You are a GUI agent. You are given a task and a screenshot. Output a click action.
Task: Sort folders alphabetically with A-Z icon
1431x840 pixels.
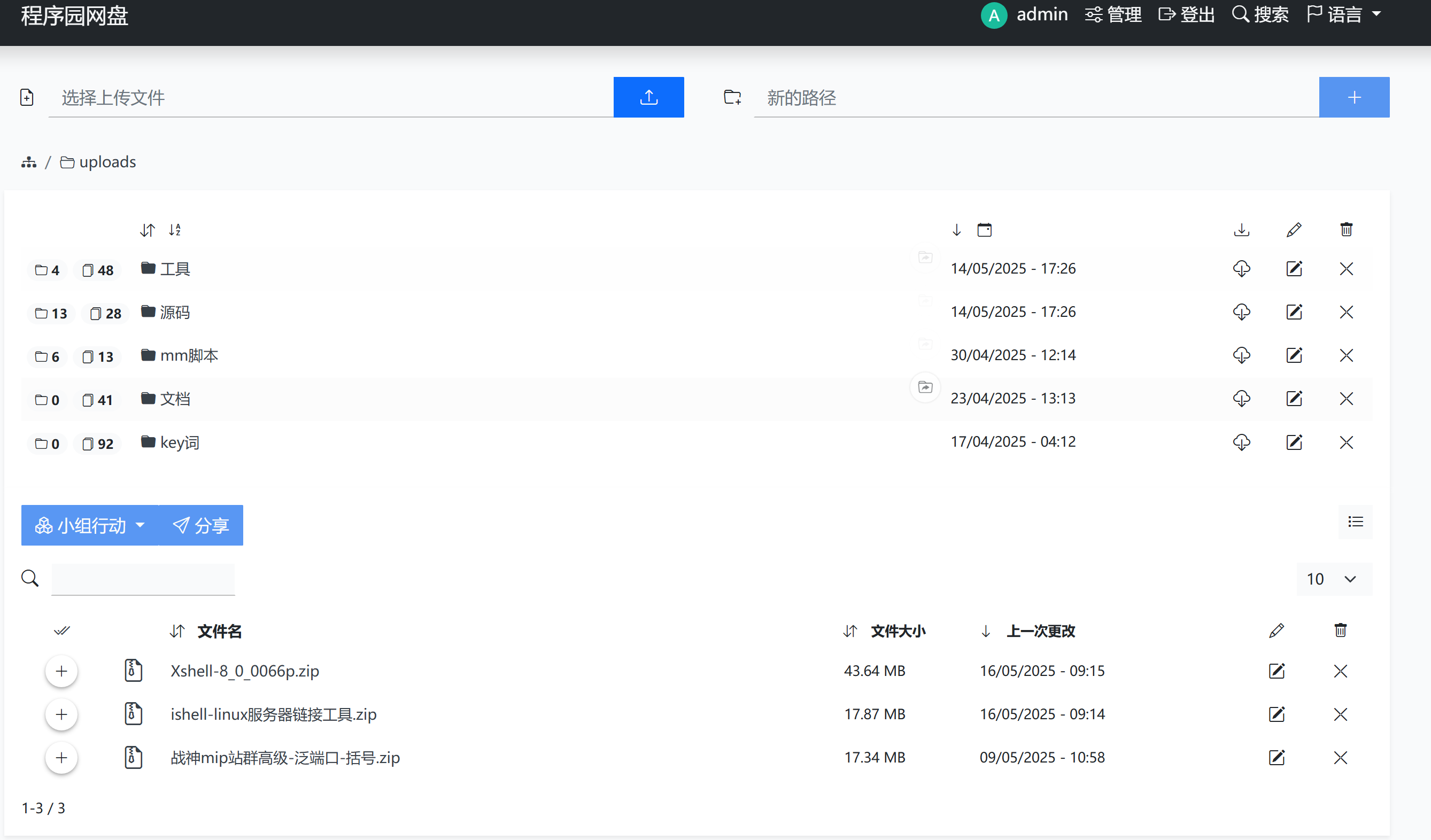click(175, 230)
